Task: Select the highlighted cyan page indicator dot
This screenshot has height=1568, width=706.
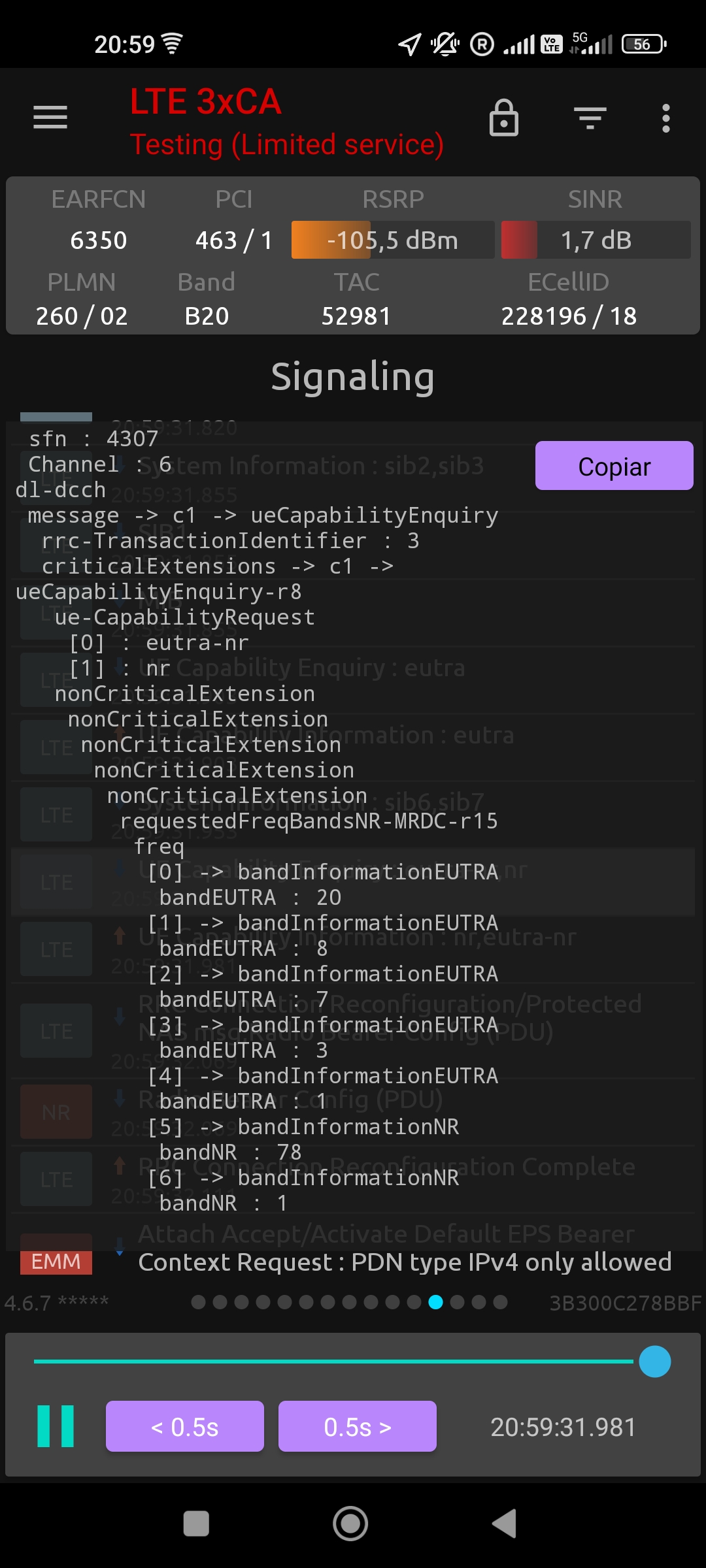Action: coord(435,1302)
